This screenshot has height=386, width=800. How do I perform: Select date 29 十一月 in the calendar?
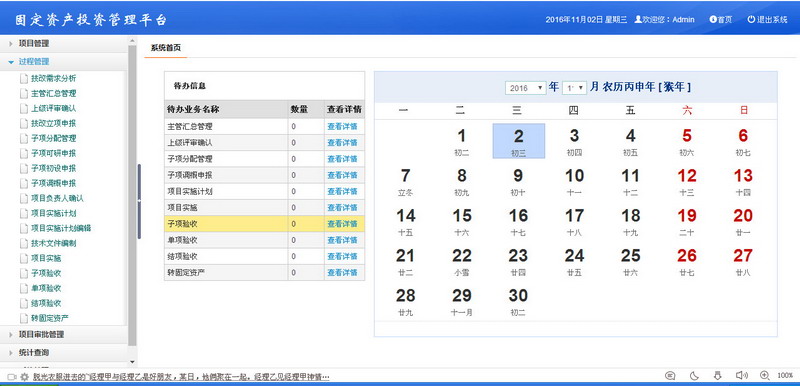click(x=462, y=300)
